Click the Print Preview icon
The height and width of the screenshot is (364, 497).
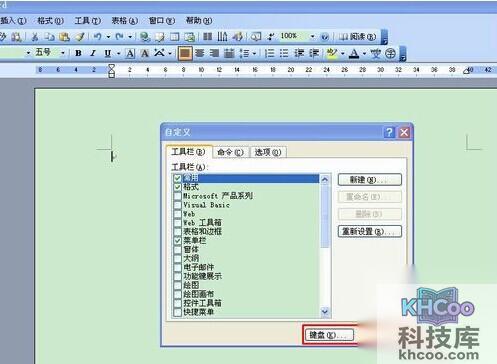tap(16, 37)
